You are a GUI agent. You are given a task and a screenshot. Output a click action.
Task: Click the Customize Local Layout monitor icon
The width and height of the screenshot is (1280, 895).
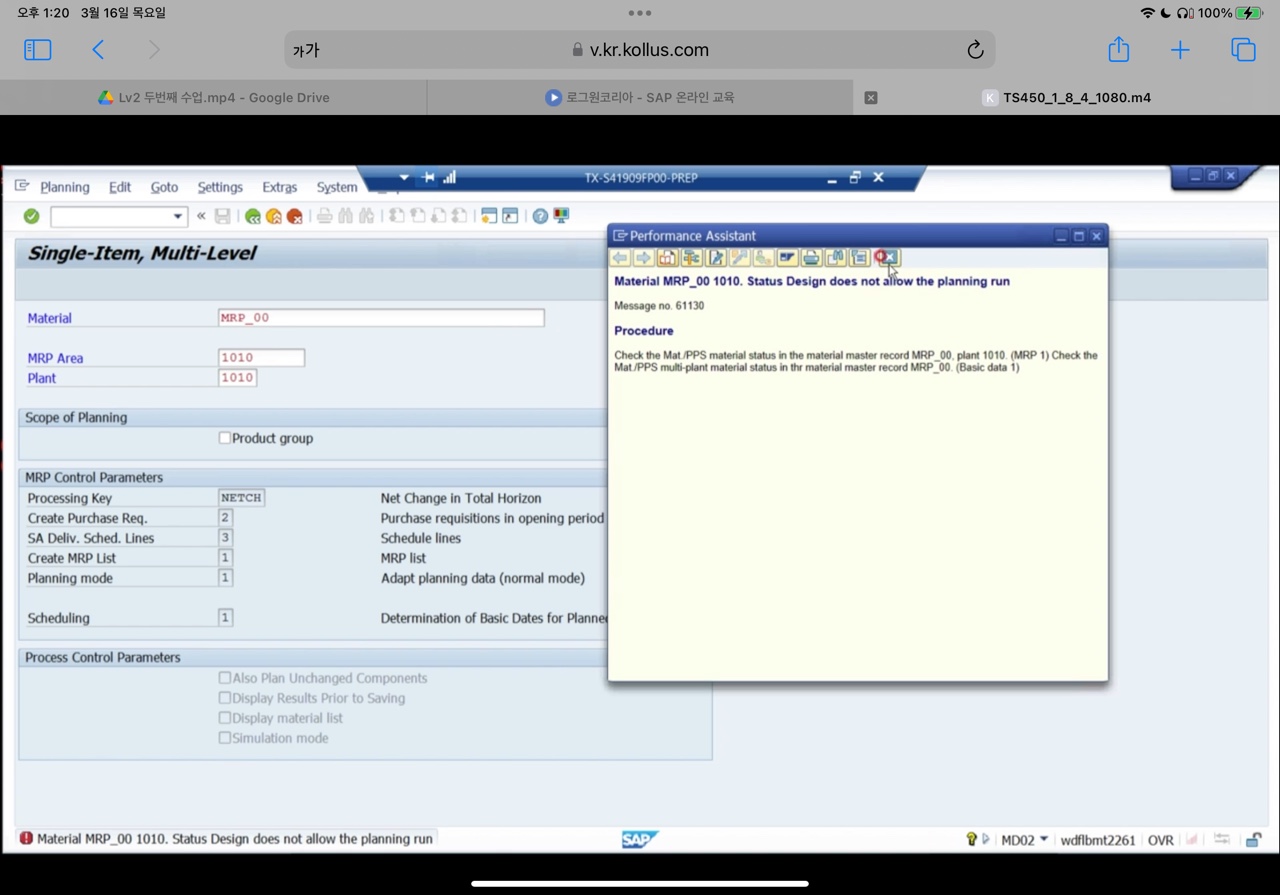coord(561,216)
